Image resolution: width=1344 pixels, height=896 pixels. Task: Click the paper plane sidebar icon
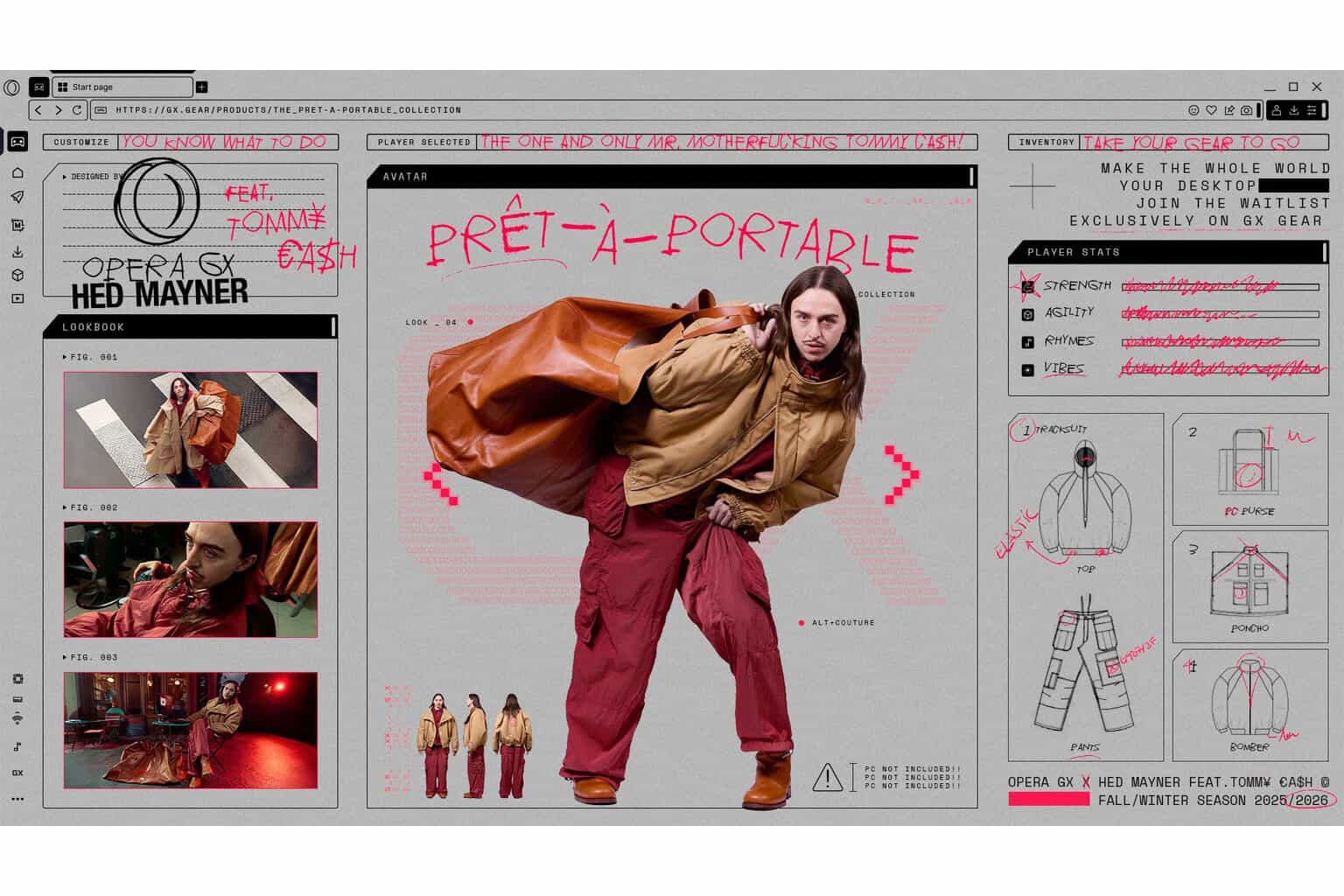17,198
